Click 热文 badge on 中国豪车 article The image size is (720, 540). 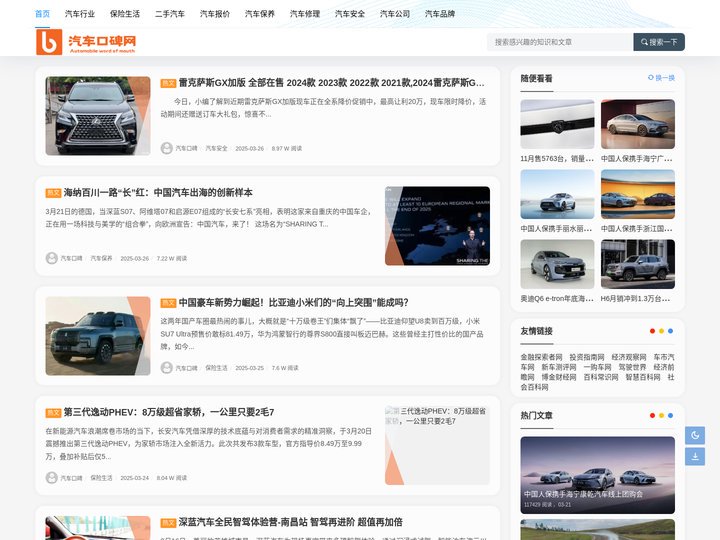coord(168,303)
